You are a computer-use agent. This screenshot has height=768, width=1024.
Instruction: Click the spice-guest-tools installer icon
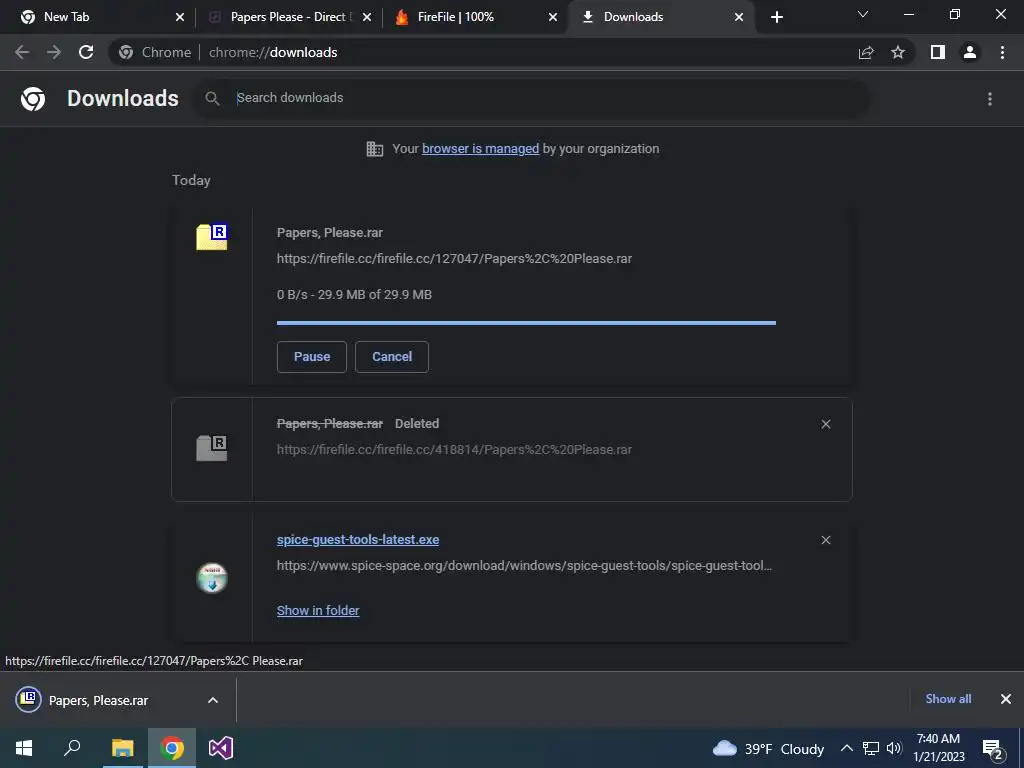click(x=212, y=578)
